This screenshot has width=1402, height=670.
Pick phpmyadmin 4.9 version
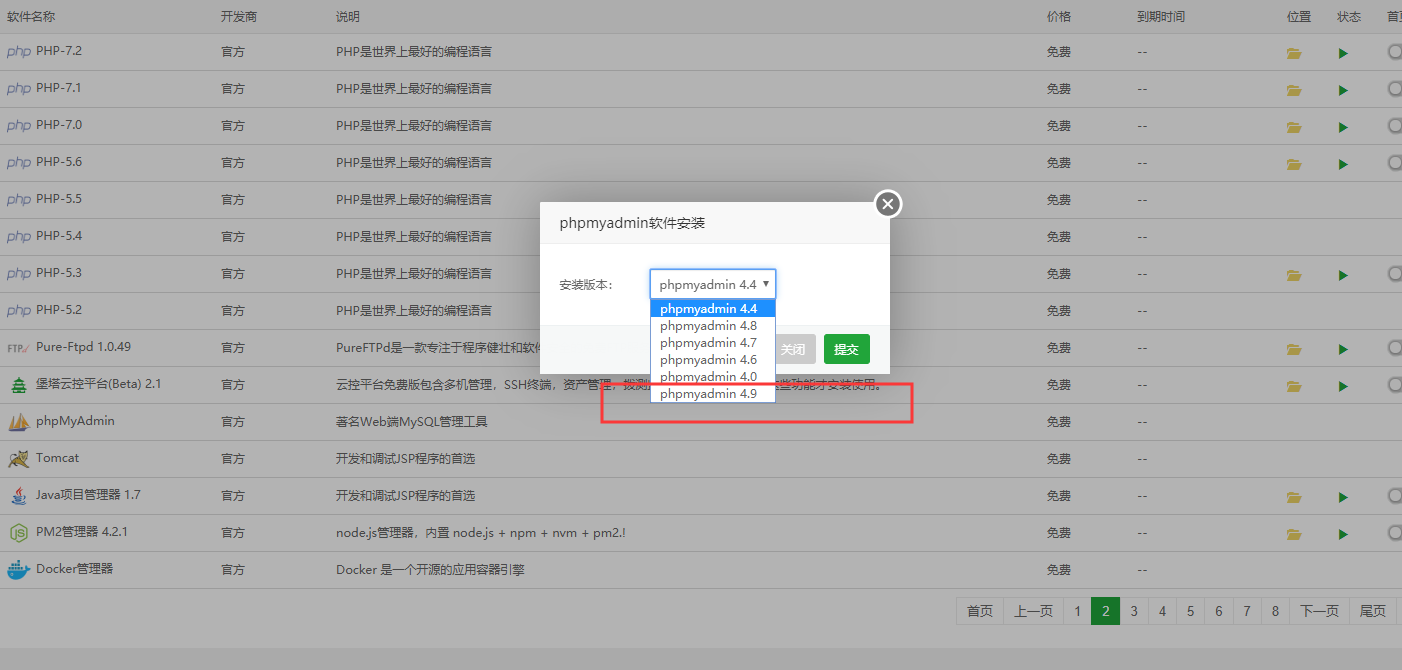[712, 394]
